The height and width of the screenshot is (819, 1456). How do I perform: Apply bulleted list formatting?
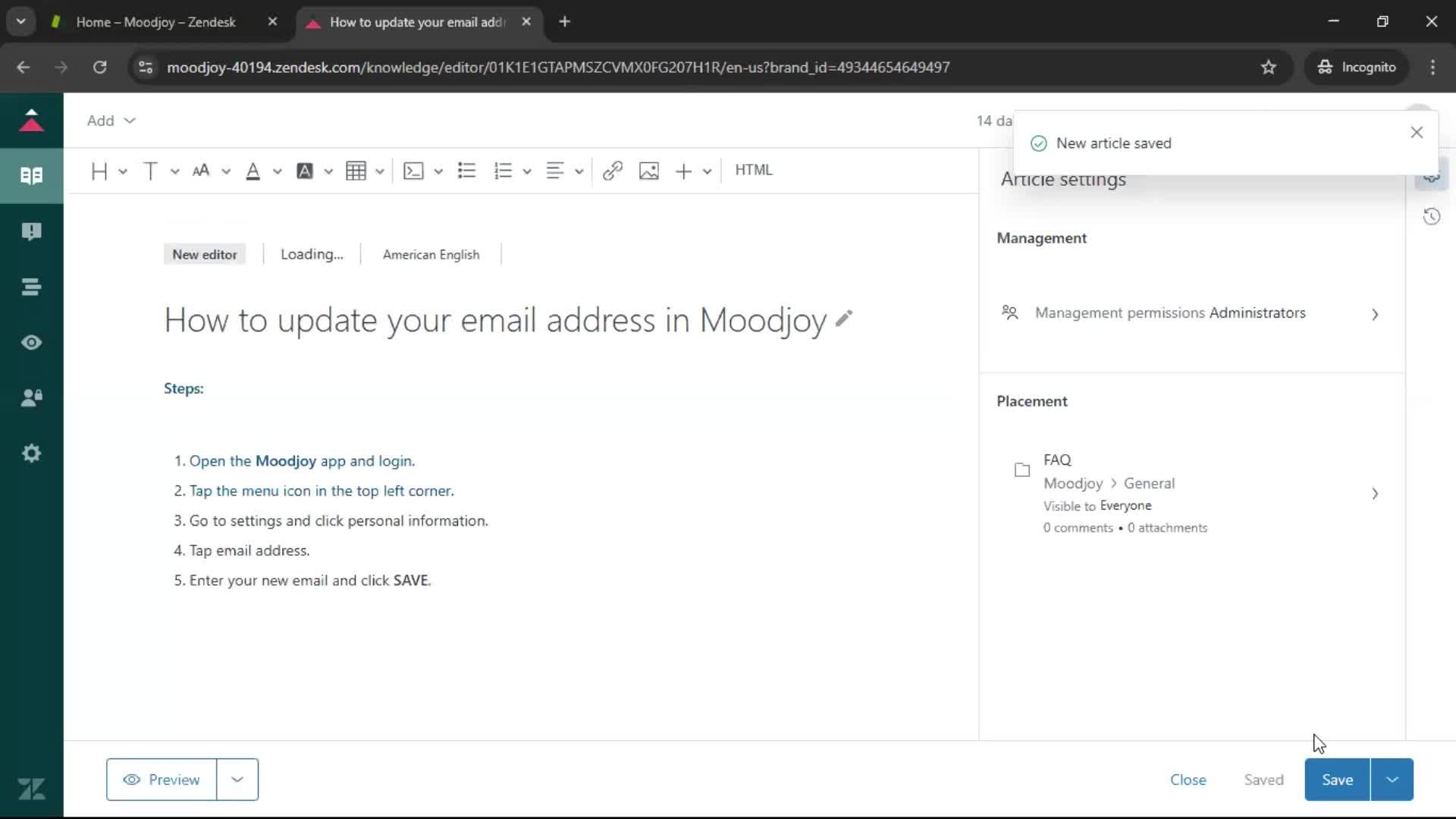tap(466, 171)
